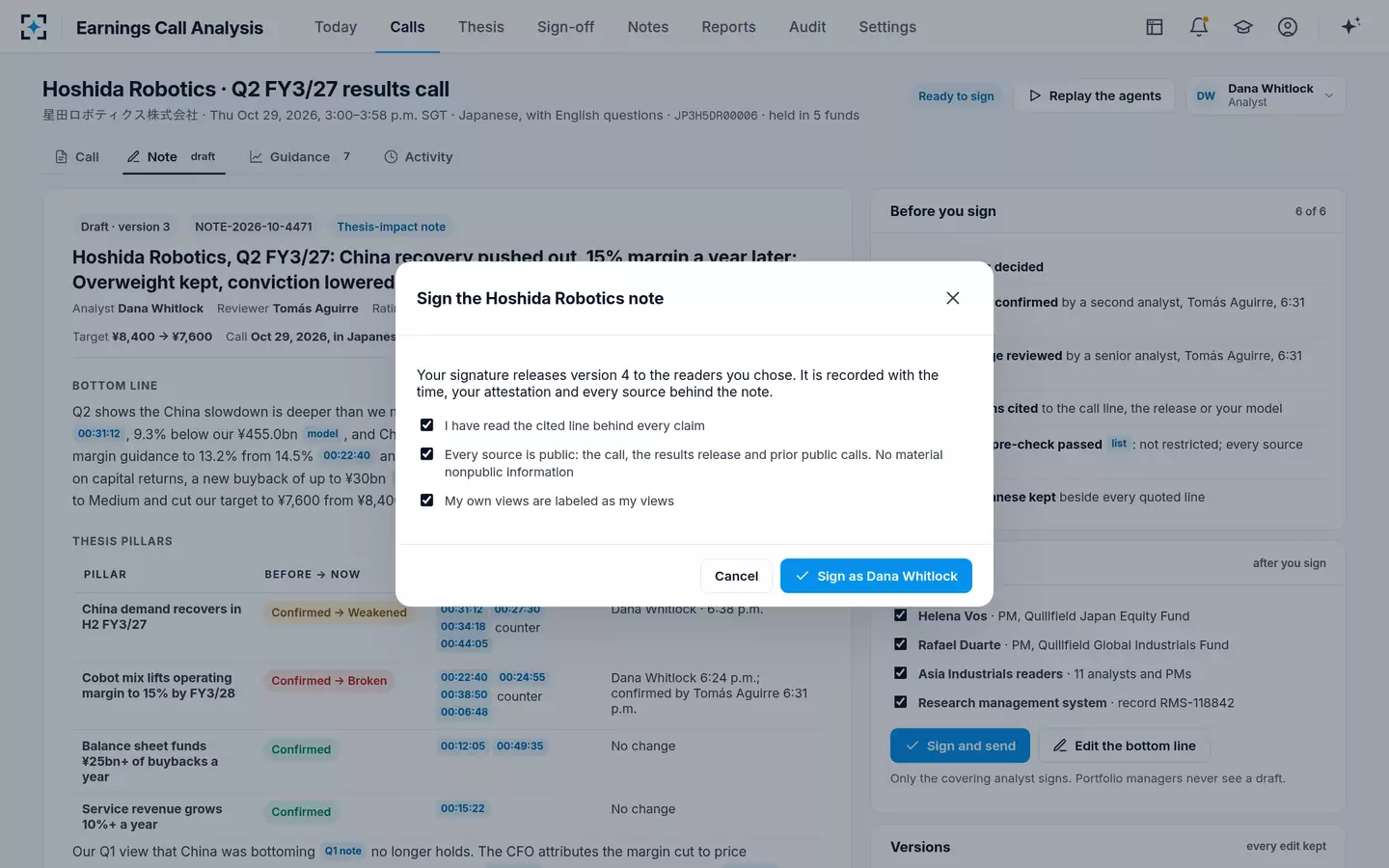Uncheck Rafael Duarte recipient checkbox
This screenshot has width=1389, height=868.
[x=900, y=644]
